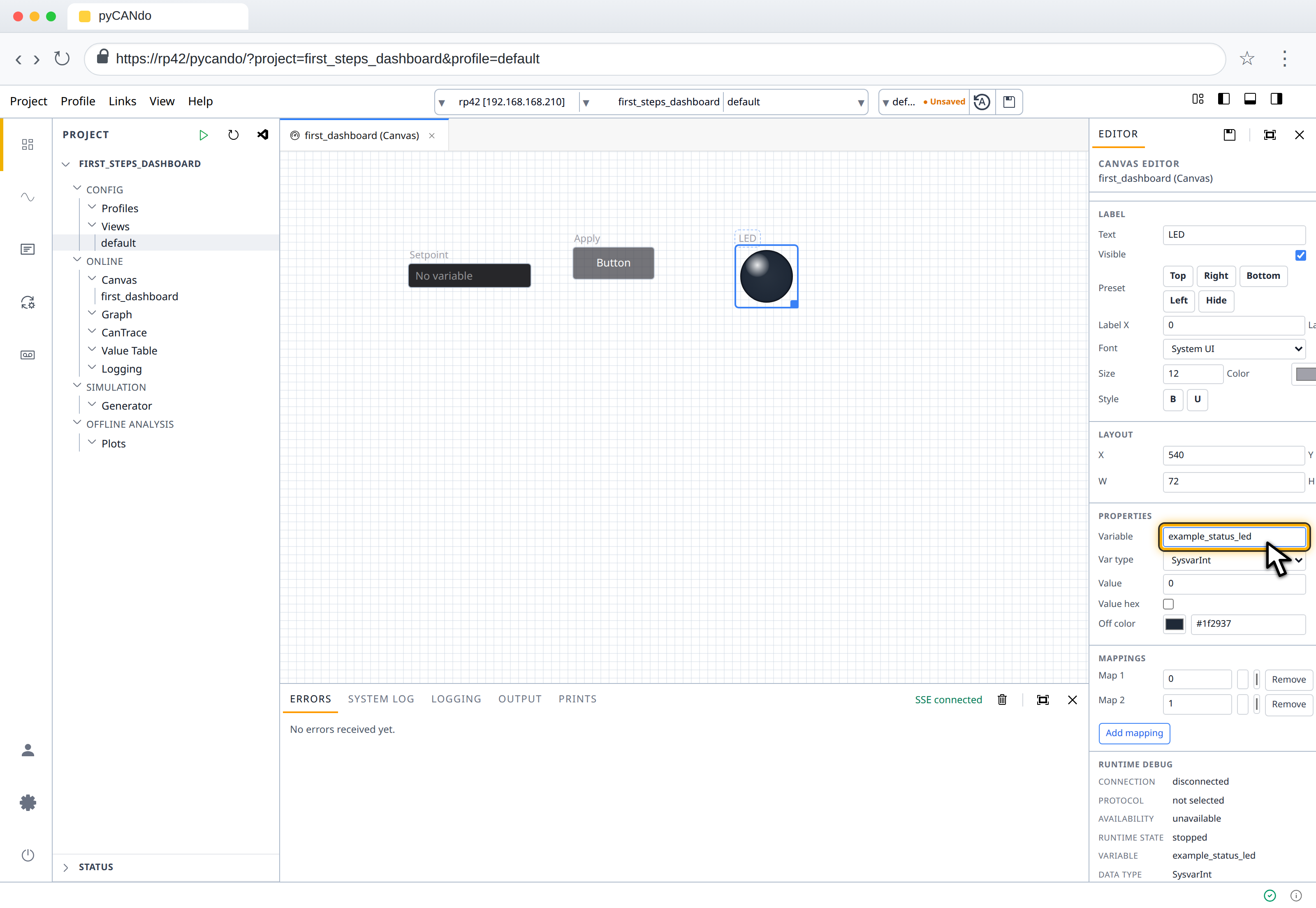Run the project with the green play icon
Screen dimensions: 1316x908
pos(203,135)
